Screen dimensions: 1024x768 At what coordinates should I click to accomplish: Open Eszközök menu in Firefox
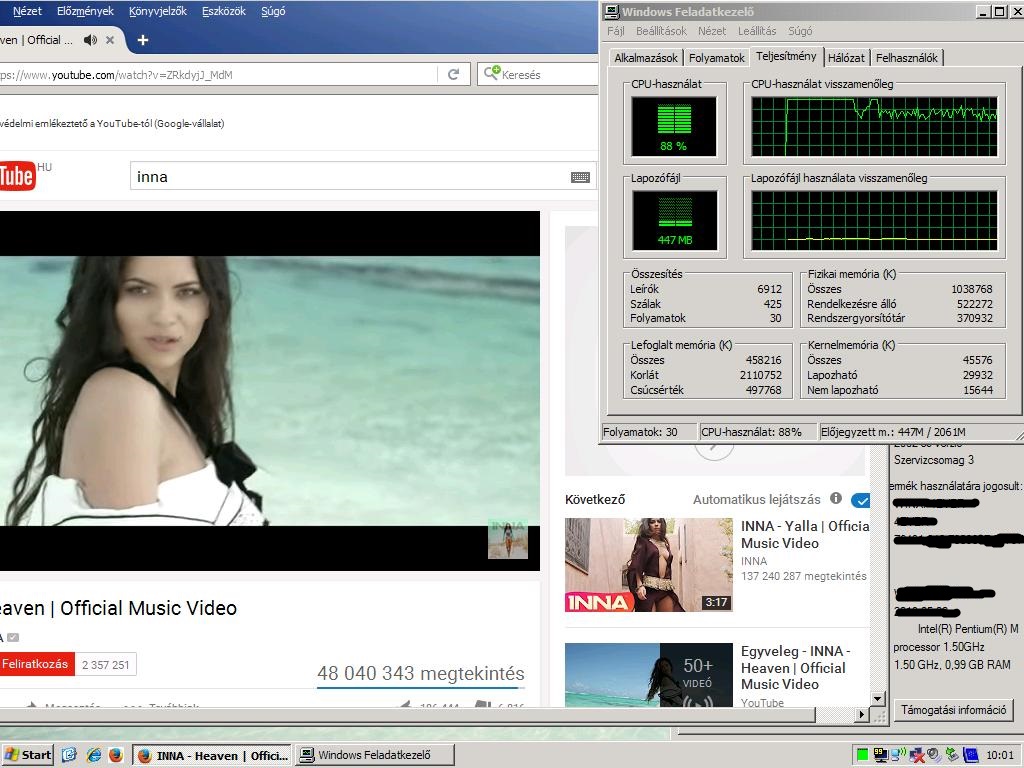(224, 11)
